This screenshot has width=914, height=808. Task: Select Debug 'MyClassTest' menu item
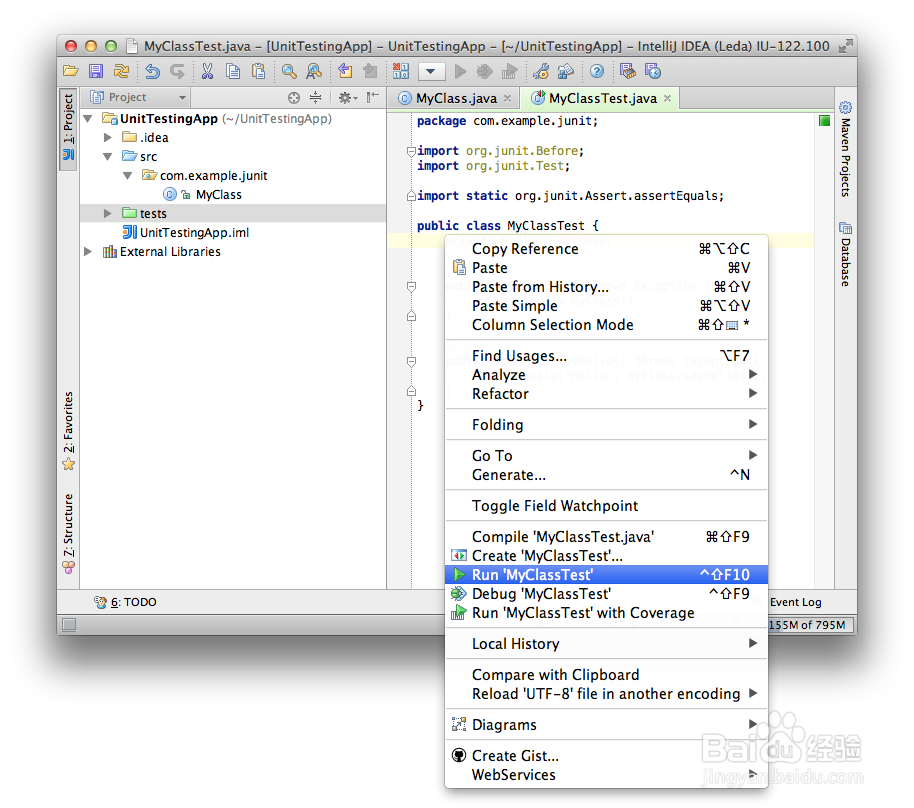(606, 593)
